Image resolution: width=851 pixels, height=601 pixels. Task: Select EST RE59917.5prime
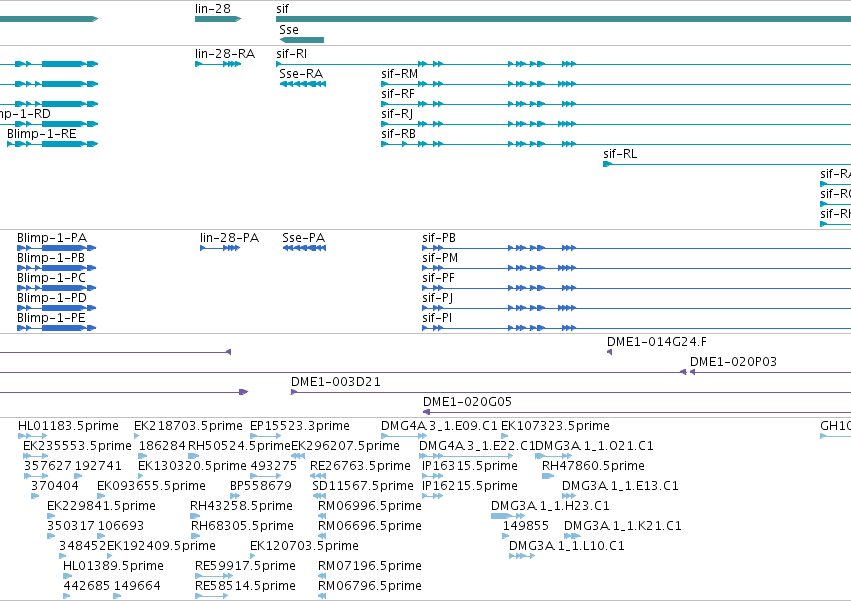pos(245,566)
